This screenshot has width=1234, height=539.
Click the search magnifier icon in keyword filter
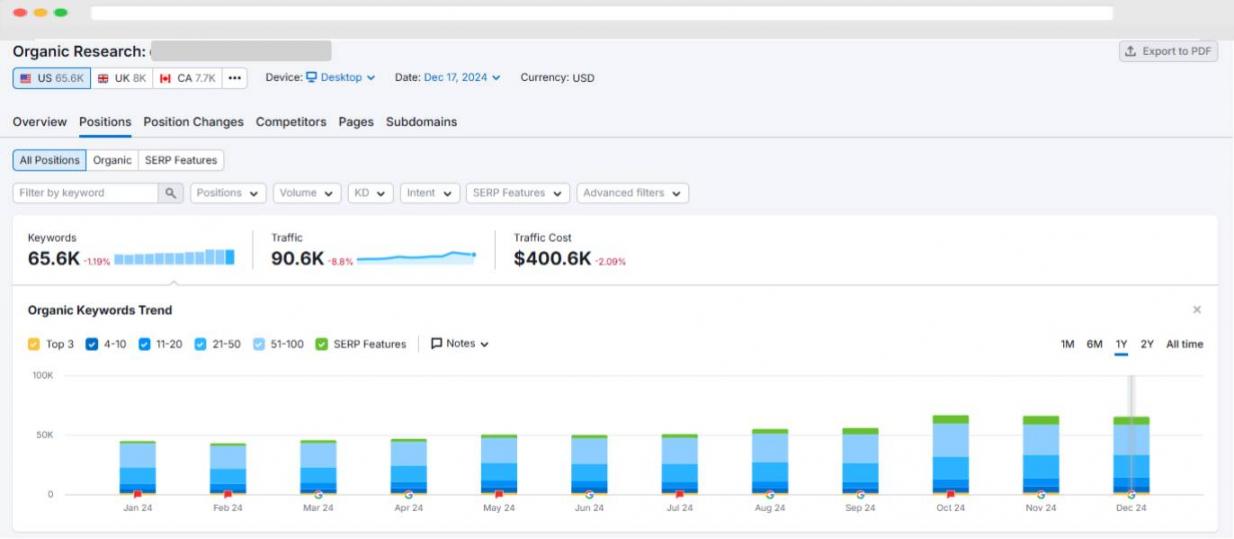171,193
